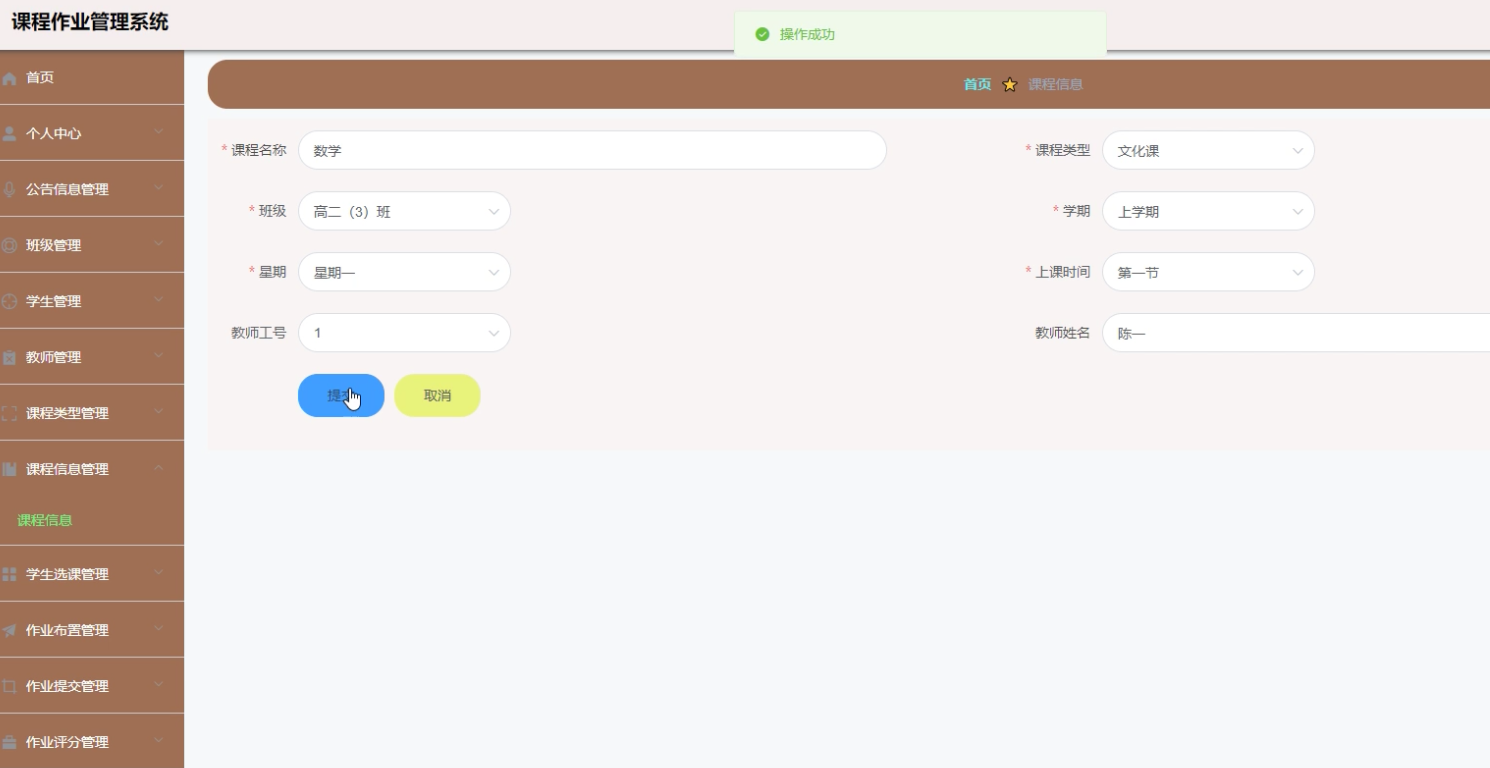This screenshot has height=768, width=1490.
Task: Click the icon beside 学生管理
Action: point(10,302)
